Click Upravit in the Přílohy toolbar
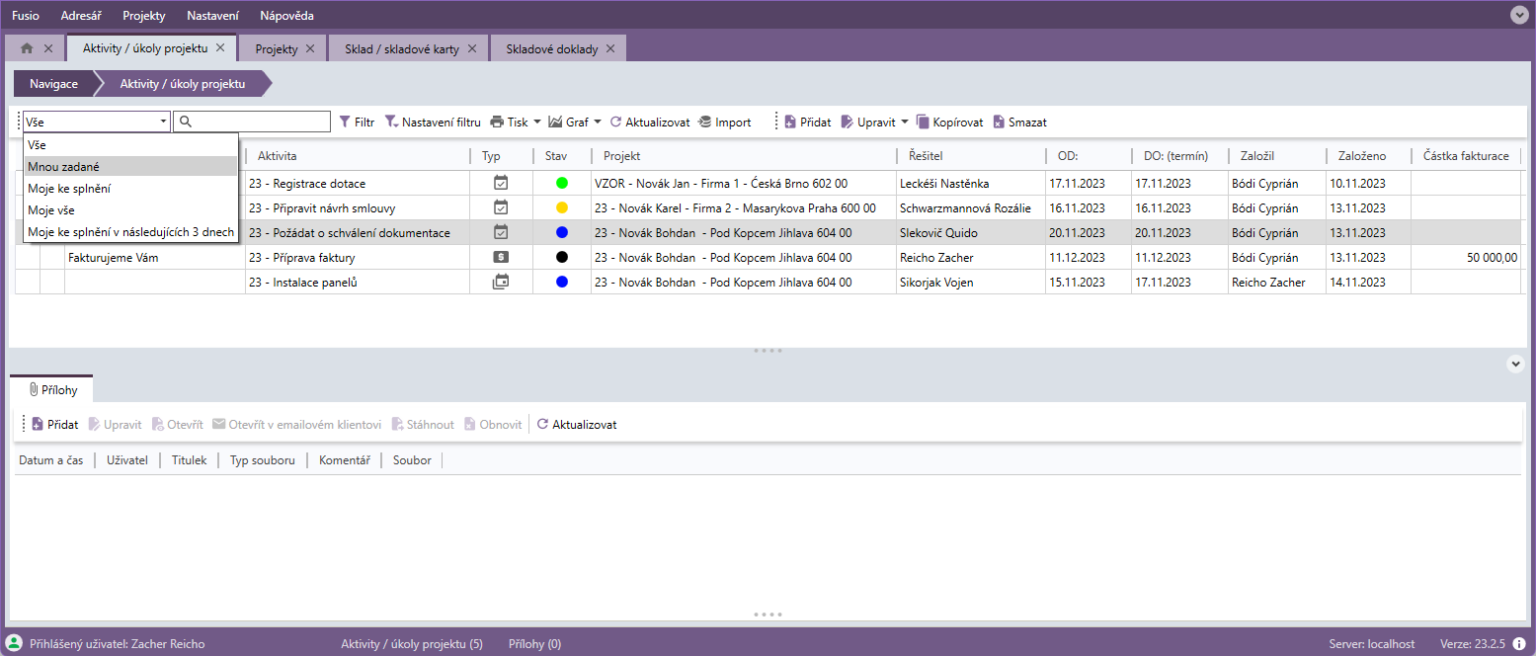The image size is (1536, 656). [115, 425]
